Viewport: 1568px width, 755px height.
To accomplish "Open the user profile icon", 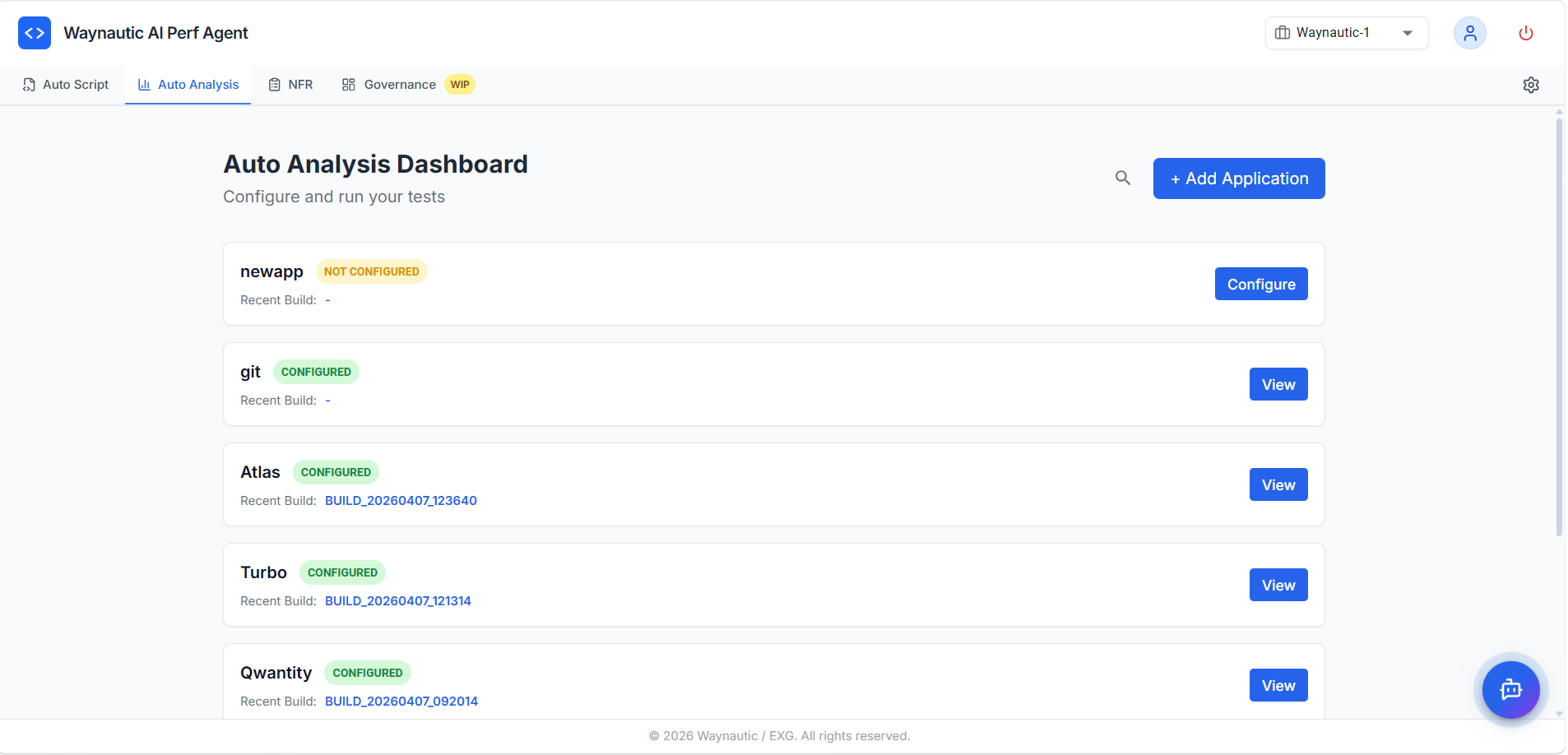I will [1469, 33].
